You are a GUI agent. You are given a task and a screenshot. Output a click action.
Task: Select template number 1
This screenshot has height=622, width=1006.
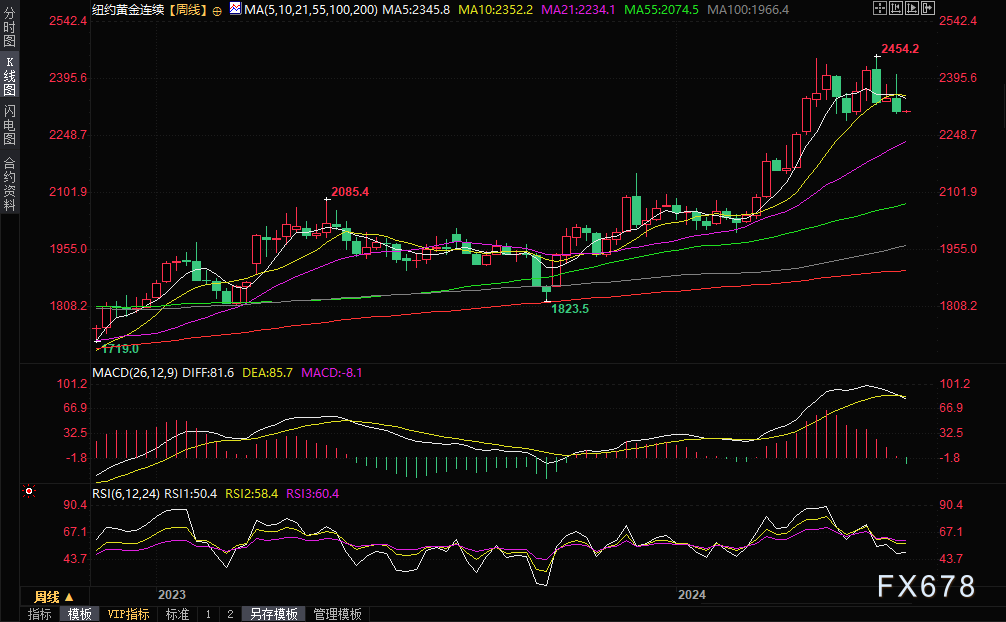pyautogui.click(x=208, y=614)
